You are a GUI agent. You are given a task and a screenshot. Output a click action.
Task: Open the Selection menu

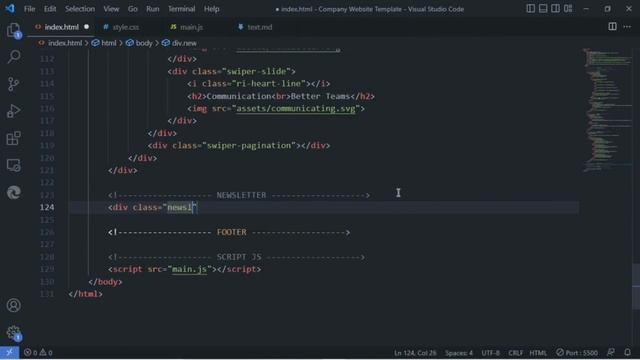point(80,9)
